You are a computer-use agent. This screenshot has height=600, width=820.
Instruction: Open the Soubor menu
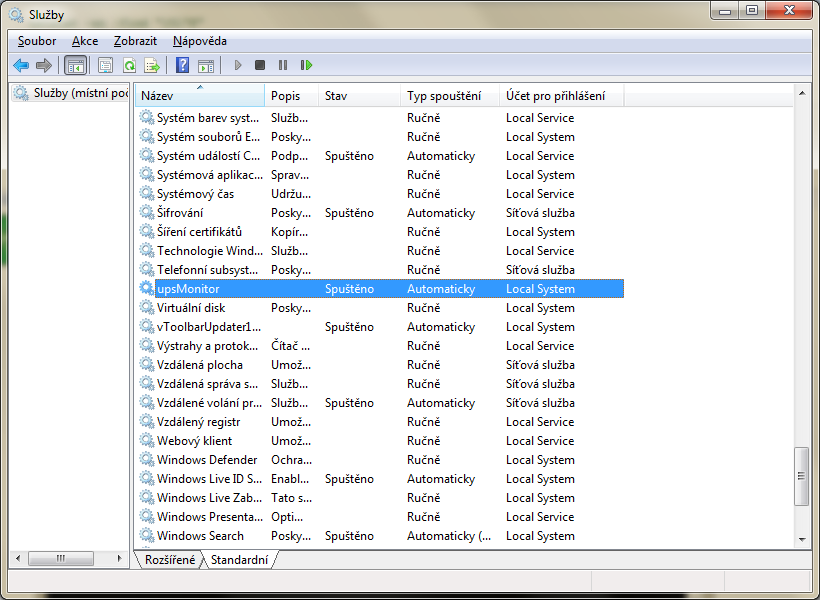coord(37,41)
